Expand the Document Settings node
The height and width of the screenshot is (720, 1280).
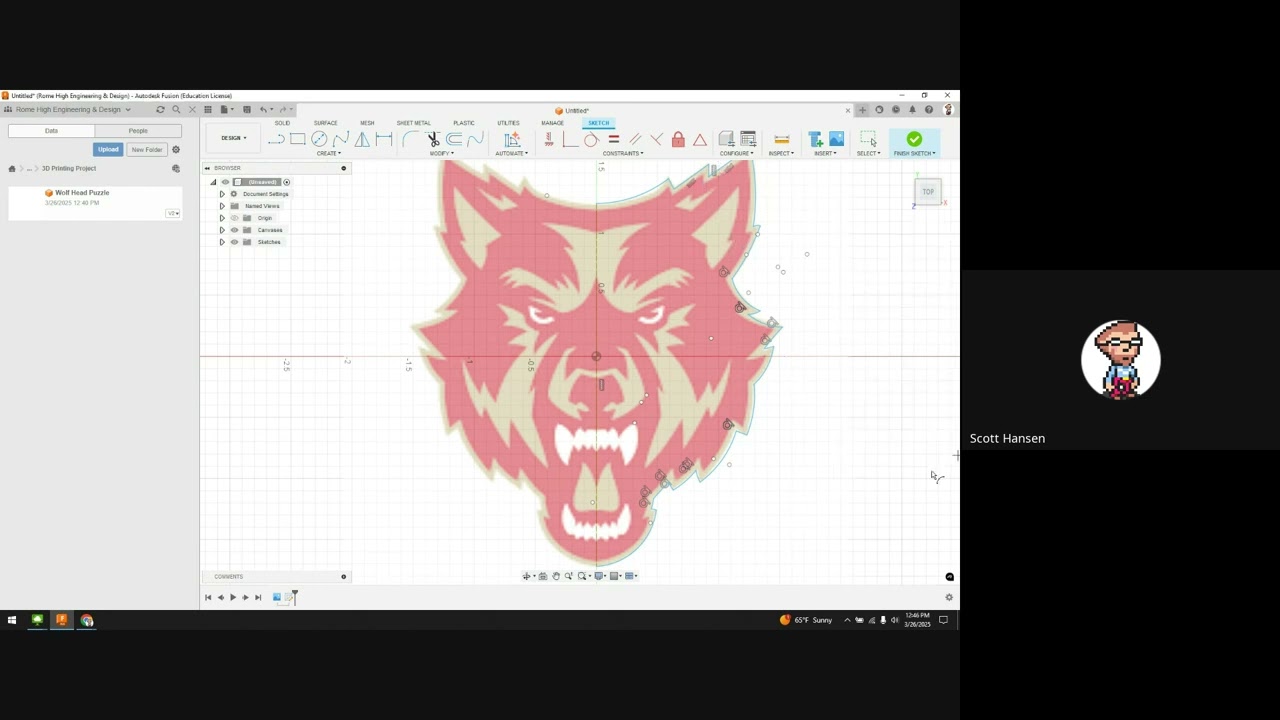[222, 194]
